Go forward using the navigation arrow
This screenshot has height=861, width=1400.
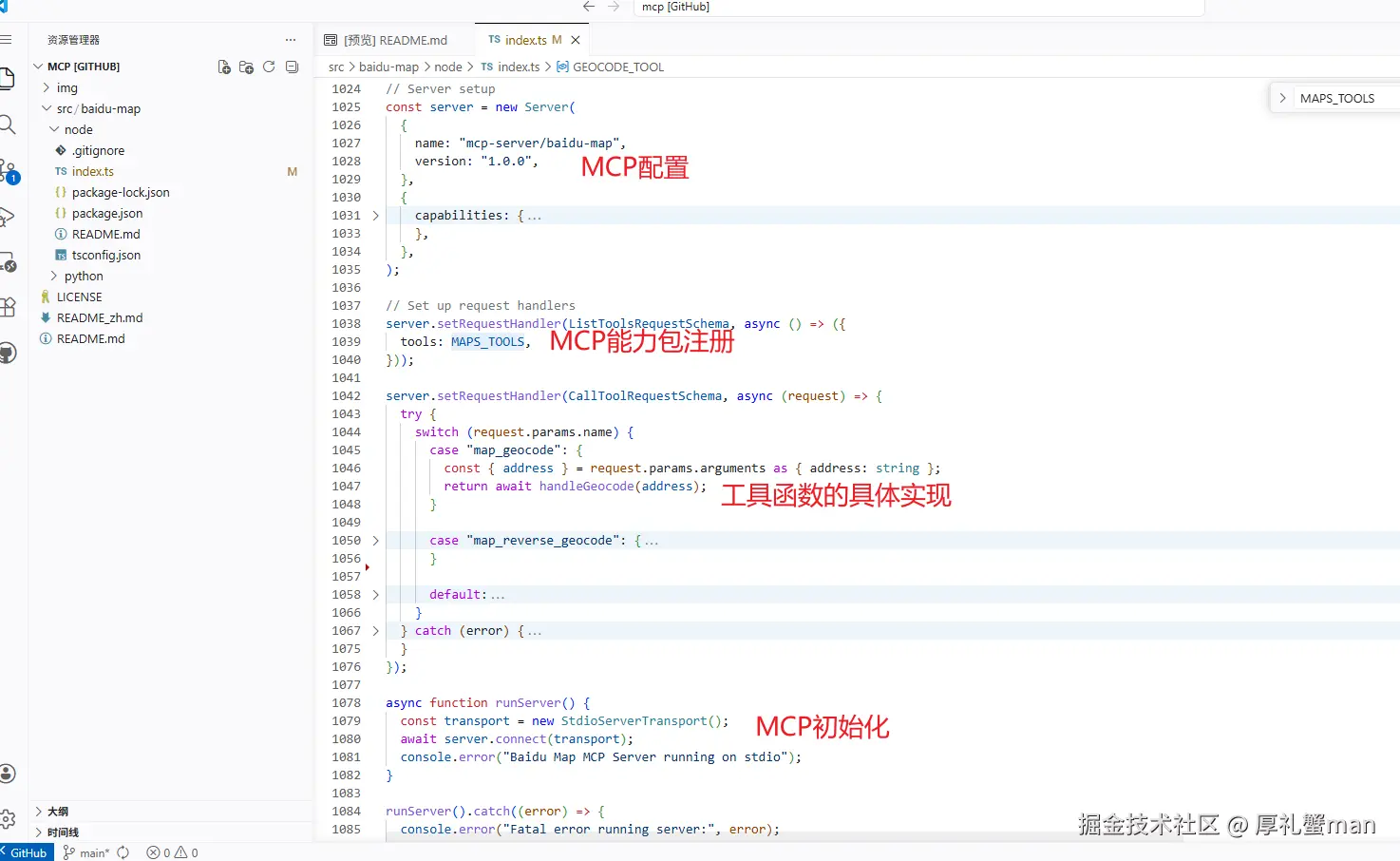[614, 7]
